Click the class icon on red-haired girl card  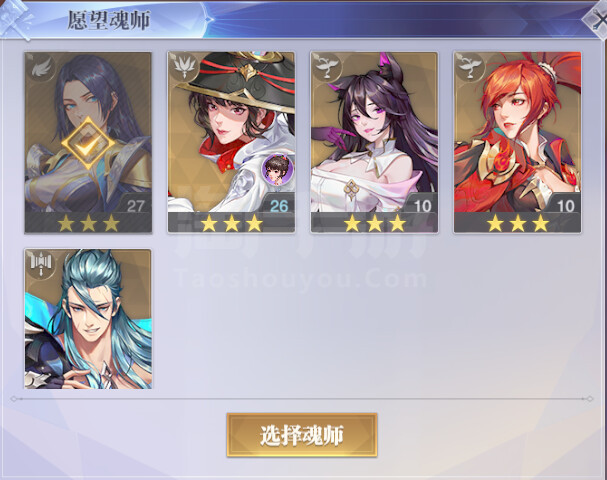(x=470, y=67)
